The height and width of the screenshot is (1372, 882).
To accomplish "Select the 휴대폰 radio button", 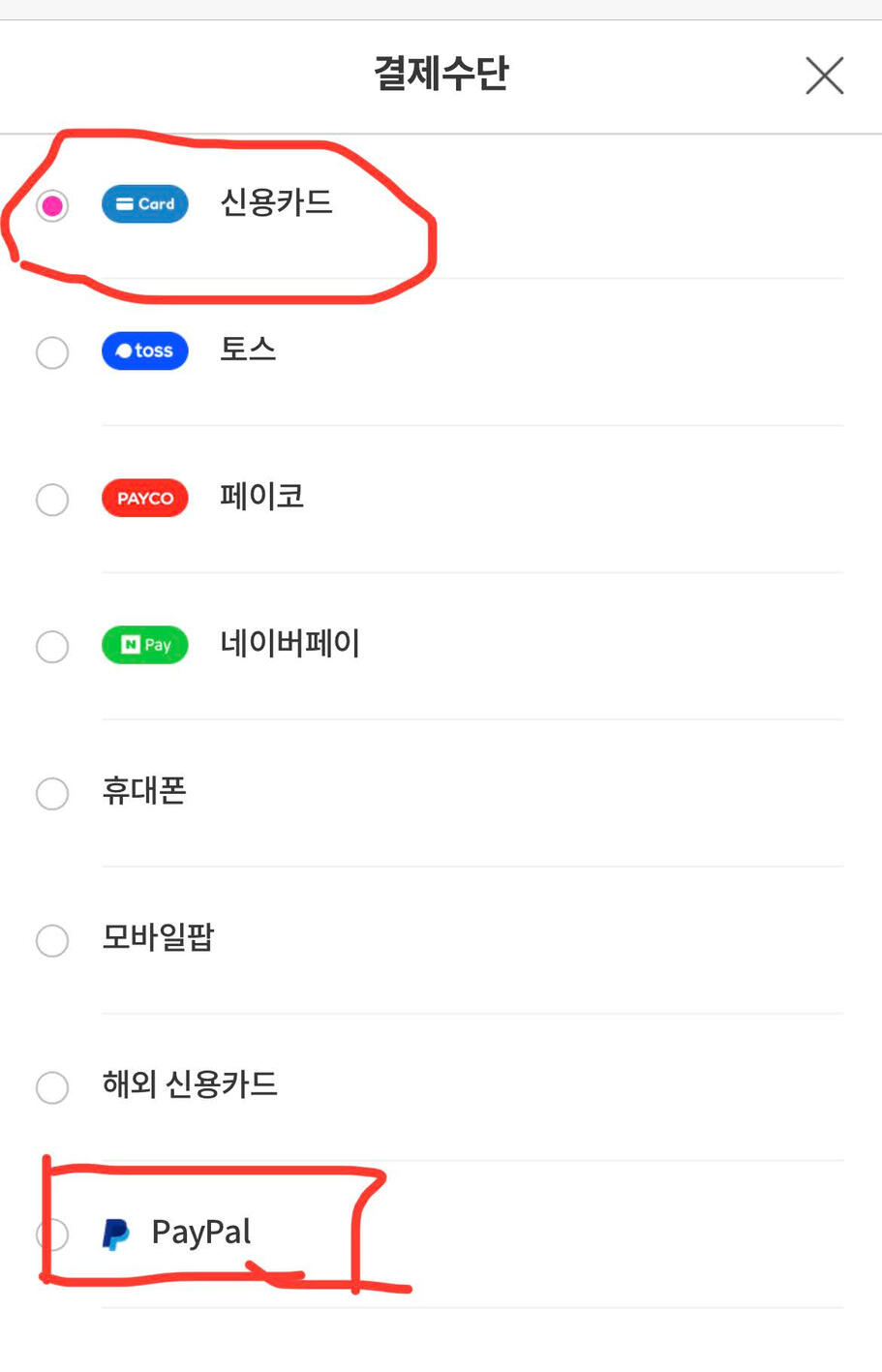I will point(52,794).
